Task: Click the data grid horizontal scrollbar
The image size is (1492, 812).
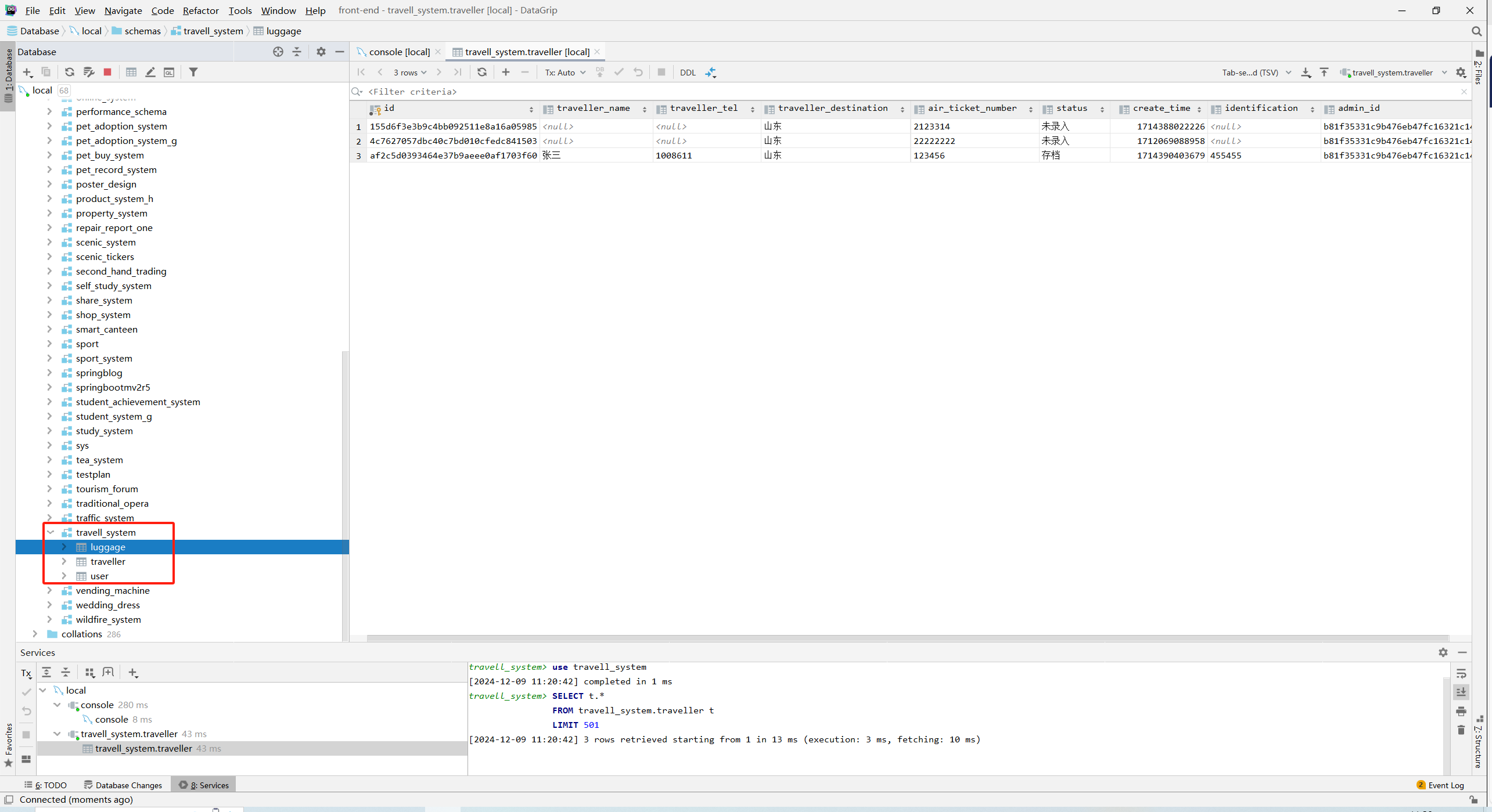Action: 906,638
